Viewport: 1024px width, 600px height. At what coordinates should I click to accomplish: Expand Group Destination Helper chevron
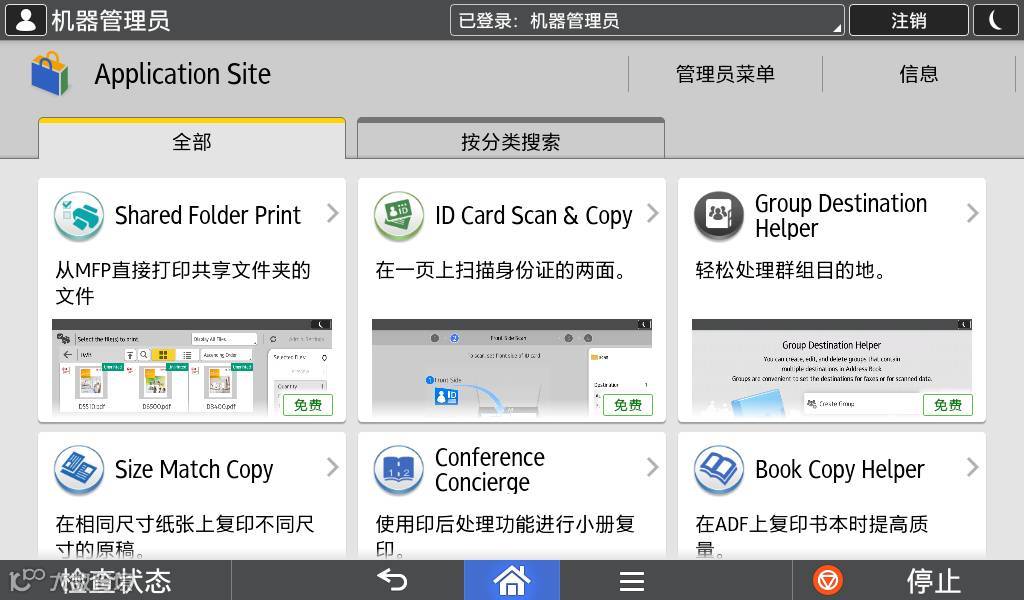click(x=972, y=213)
